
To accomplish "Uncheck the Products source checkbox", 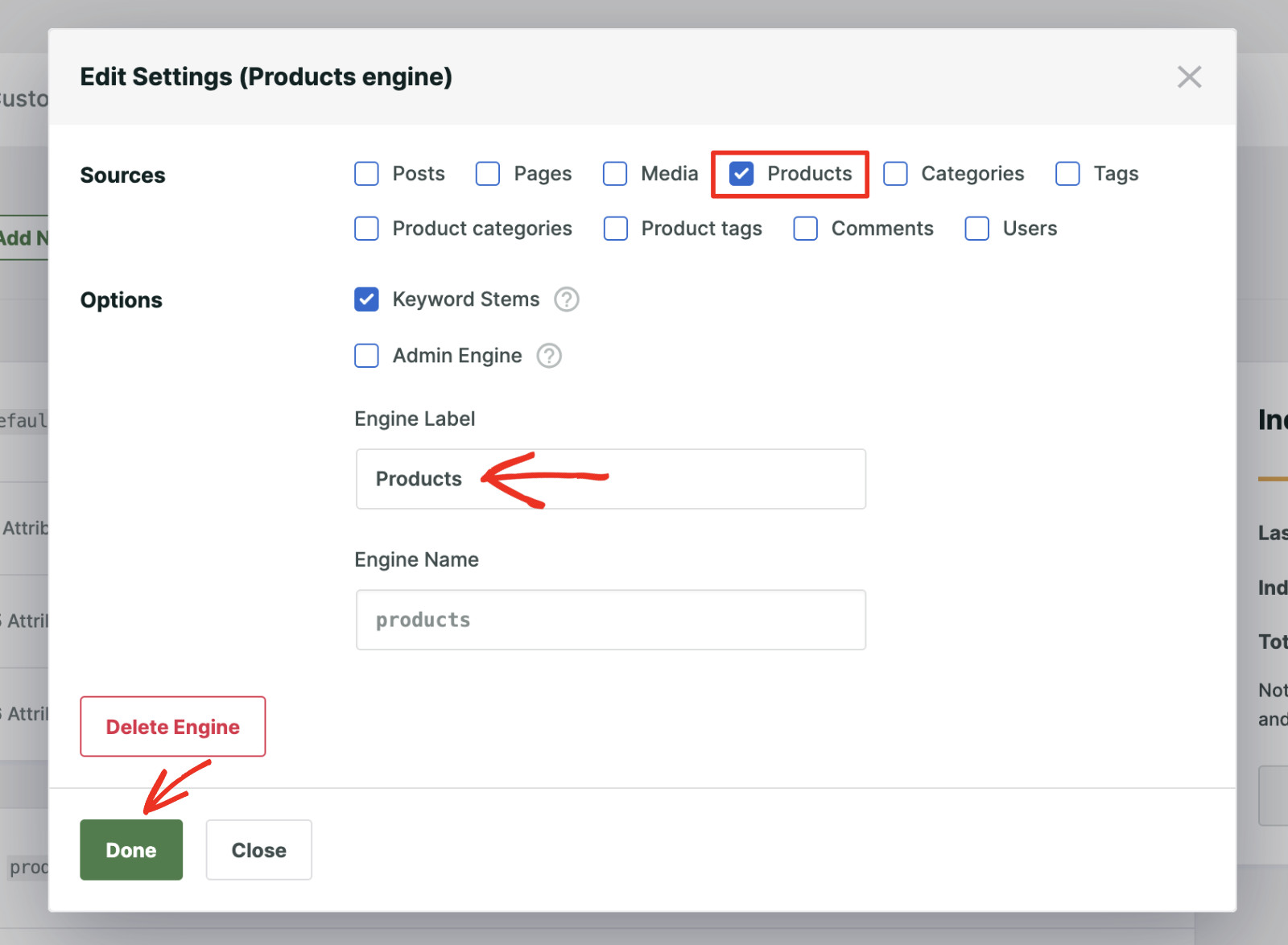I will 741,174.
